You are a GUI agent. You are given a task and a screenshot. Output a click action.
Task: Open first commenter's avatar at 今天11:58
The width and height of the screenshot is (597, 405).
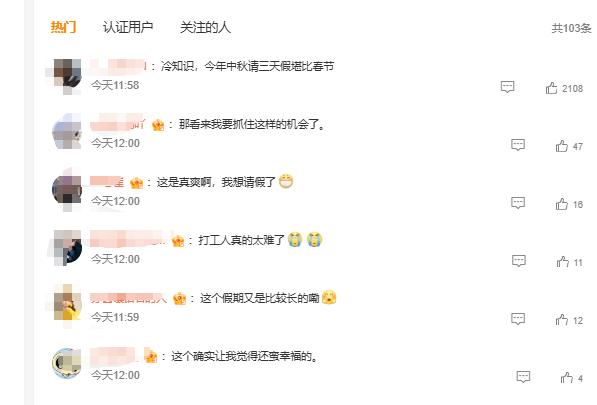(x=67, y=73)
